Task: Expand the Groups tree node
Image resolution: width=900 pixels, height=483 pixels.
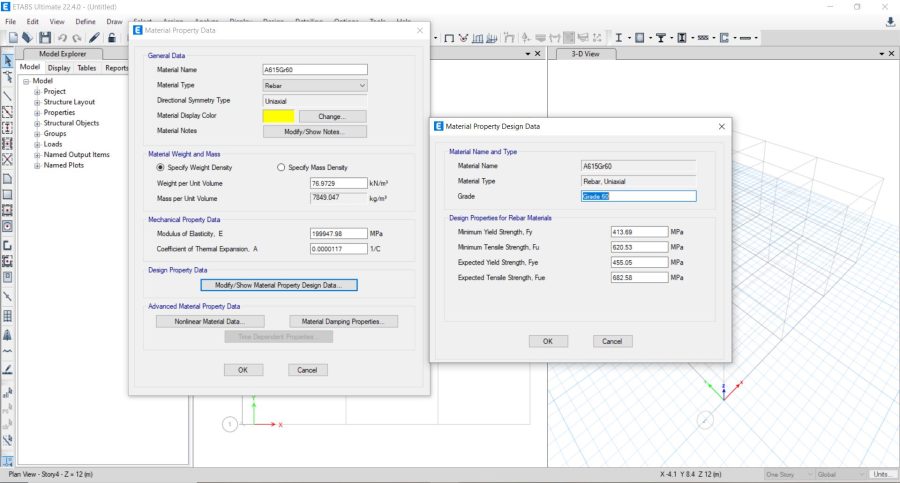Action: point(37,134)
